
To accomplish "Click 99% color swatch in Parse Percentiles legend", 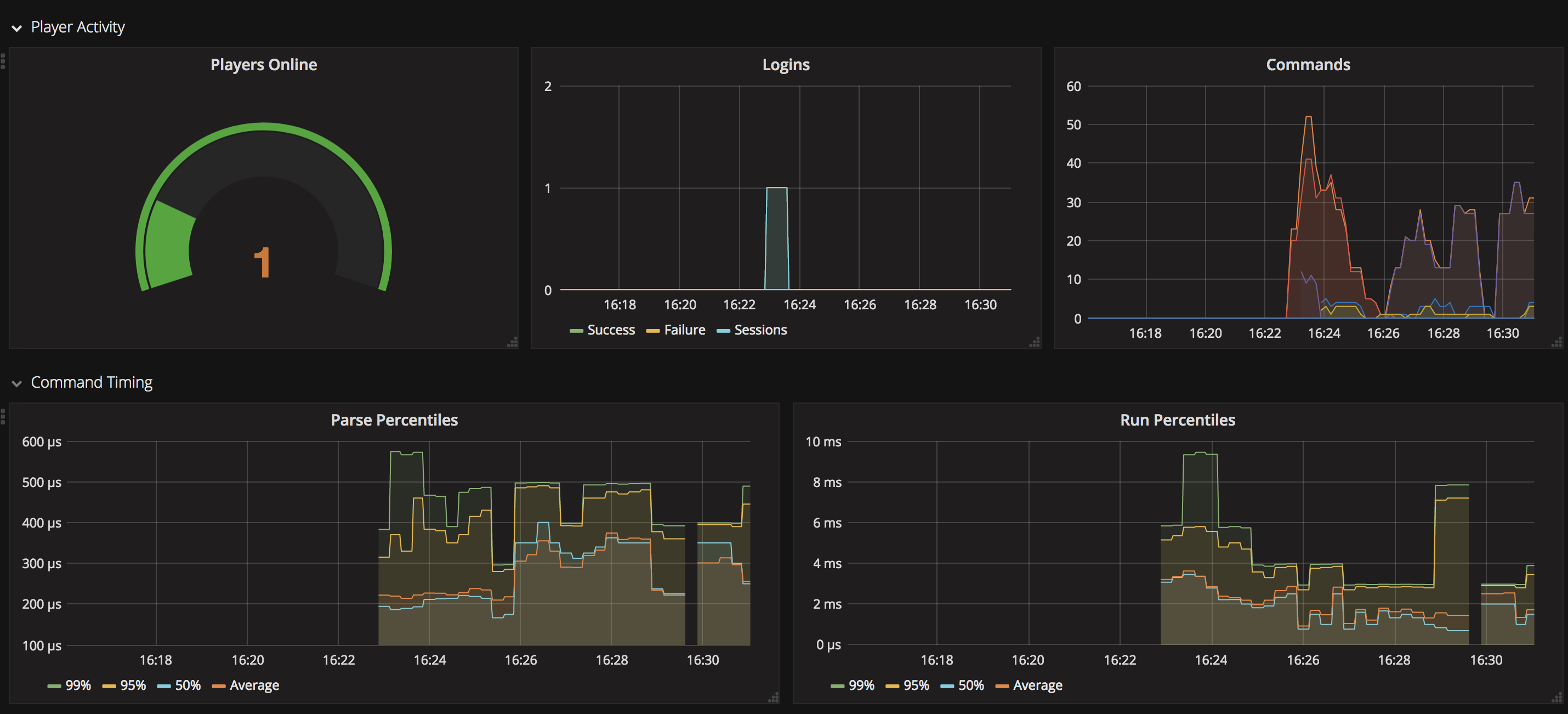I will coord(54,687).
